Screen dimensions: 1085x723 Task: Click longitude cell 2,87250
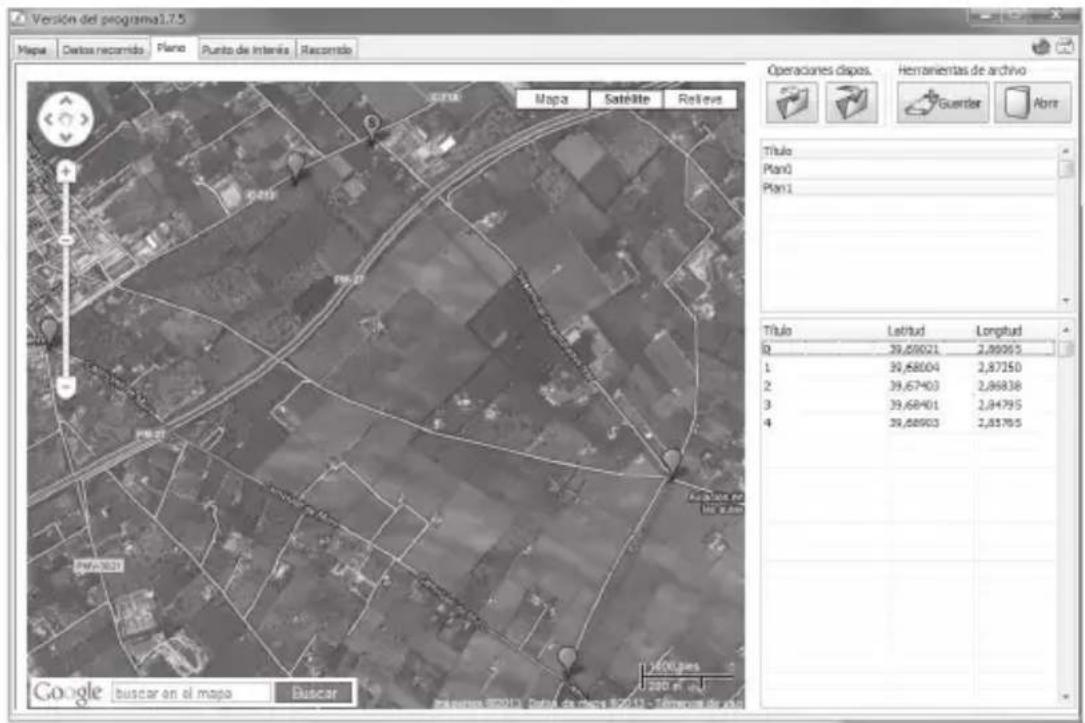pyautogui.click(x=999, y=367)
